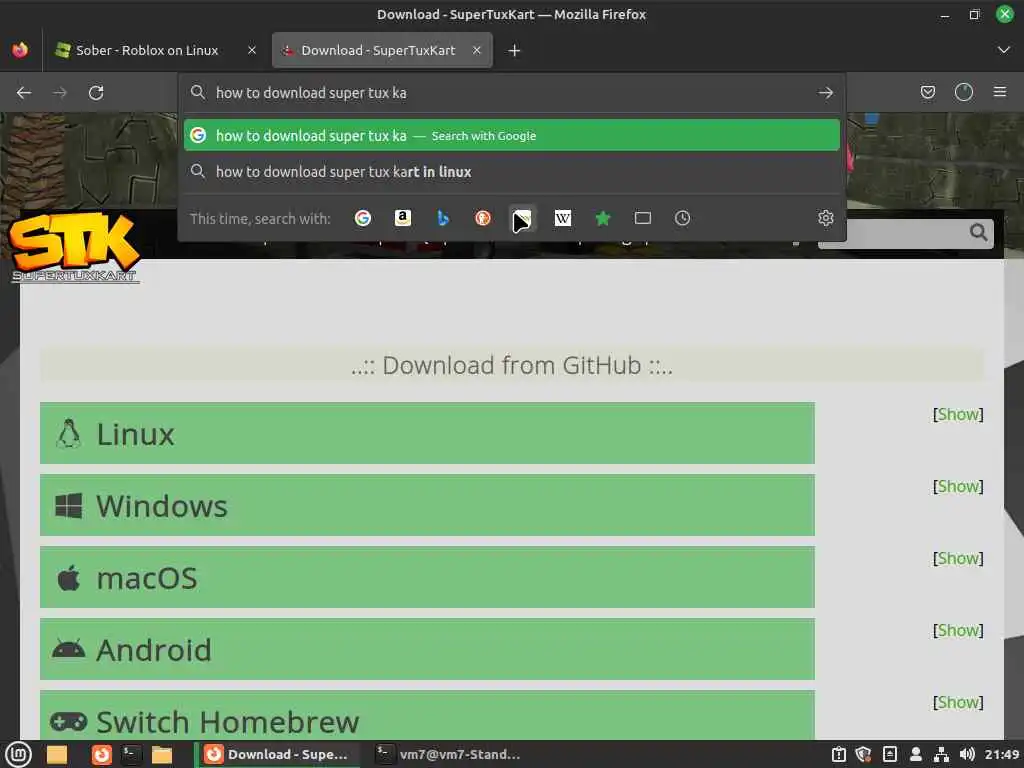The height and width of the screenshot is (768, 1024).
Task: Click Show link beside Linux
Action: click(958, 414)
